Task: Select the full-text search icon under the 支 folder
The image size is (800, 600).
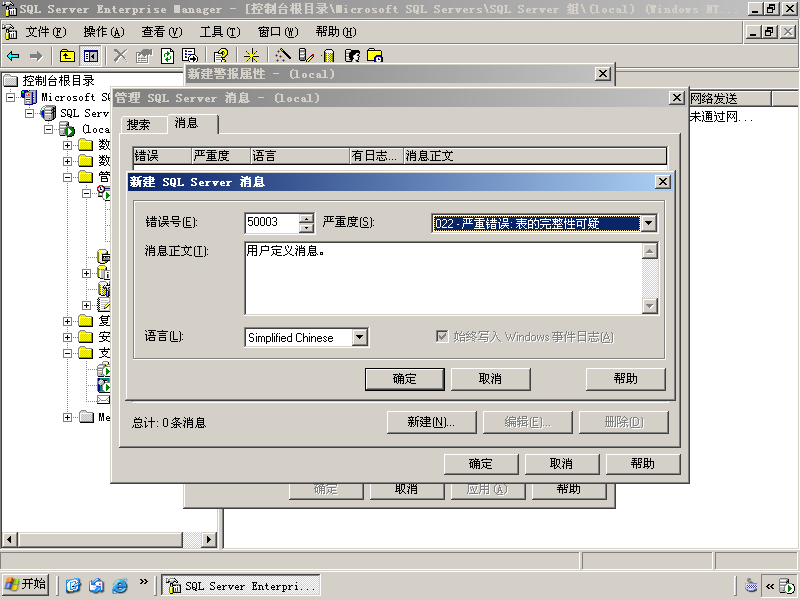Action: point(104,385)
